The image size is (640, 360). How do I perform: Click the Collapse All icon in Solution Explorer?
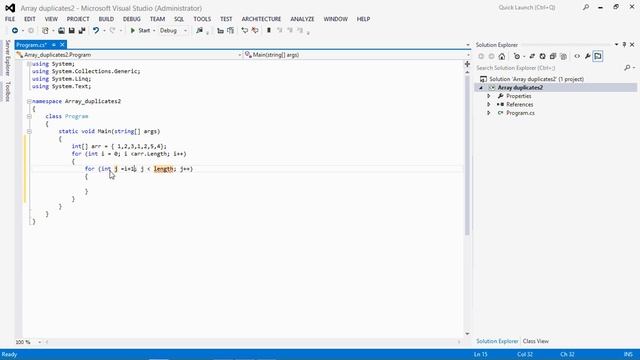553,57
